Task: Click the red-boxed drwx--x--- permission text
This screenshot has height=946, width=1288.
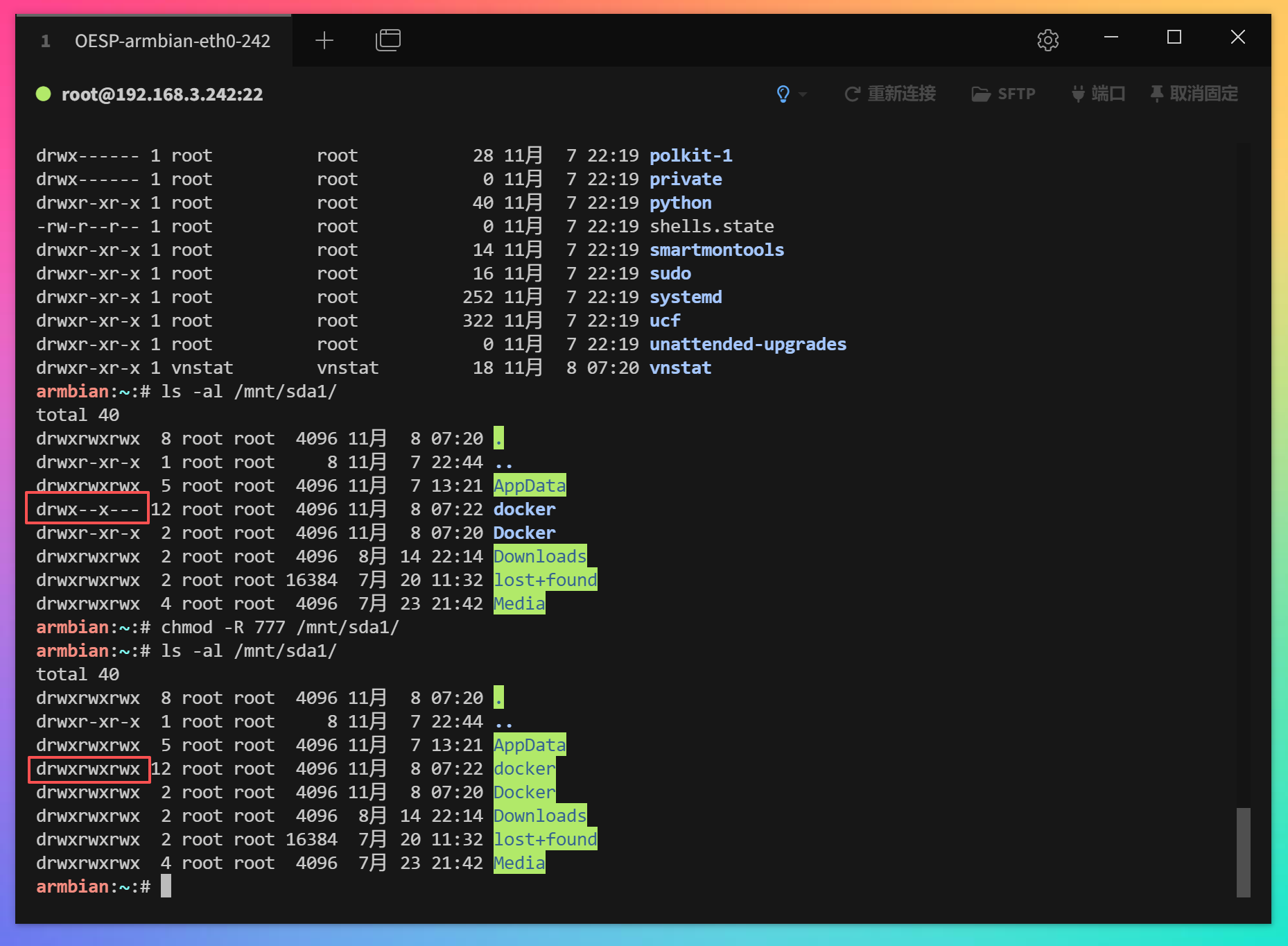Action: coord(87,509)
